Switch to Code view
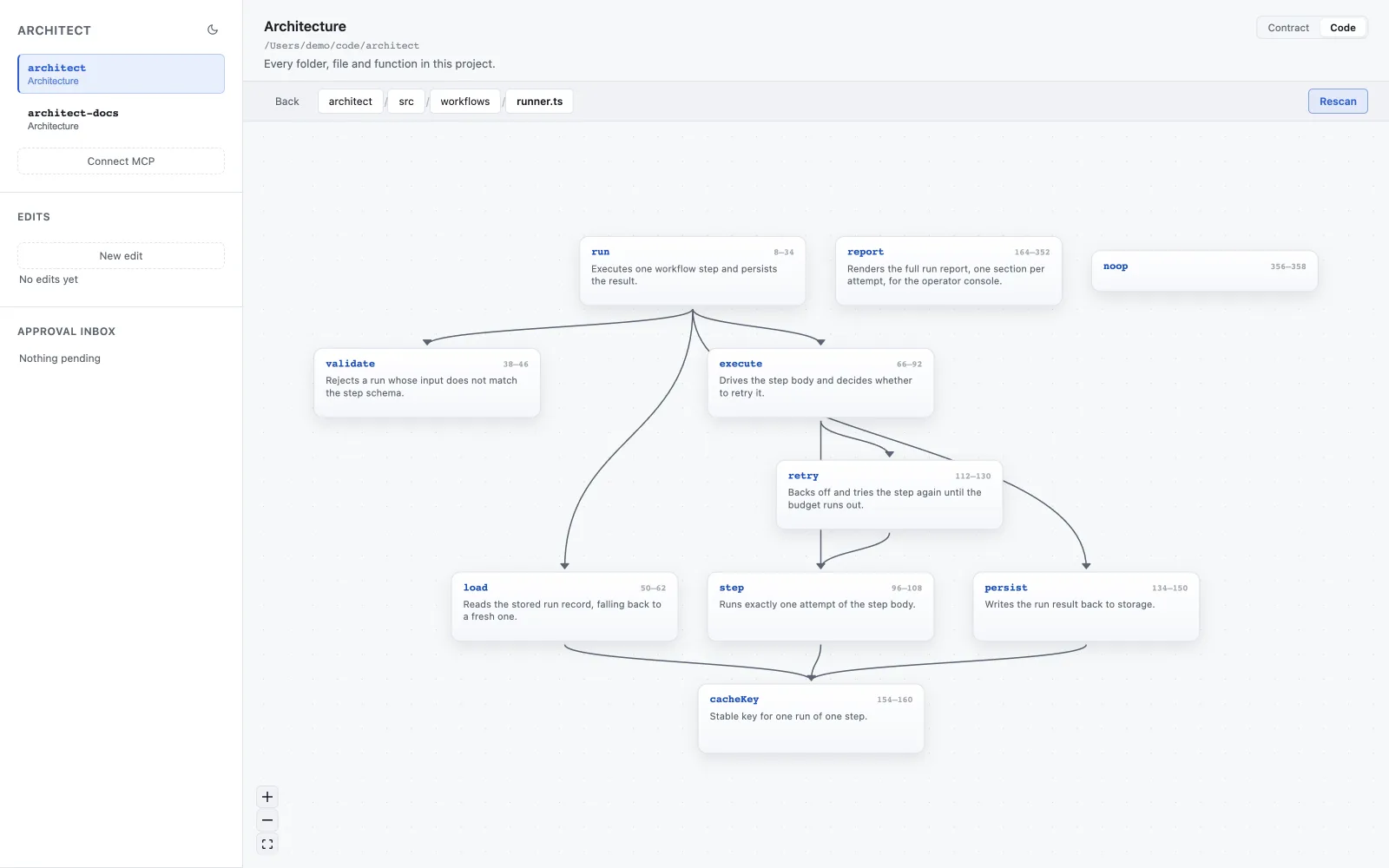 1342,28
